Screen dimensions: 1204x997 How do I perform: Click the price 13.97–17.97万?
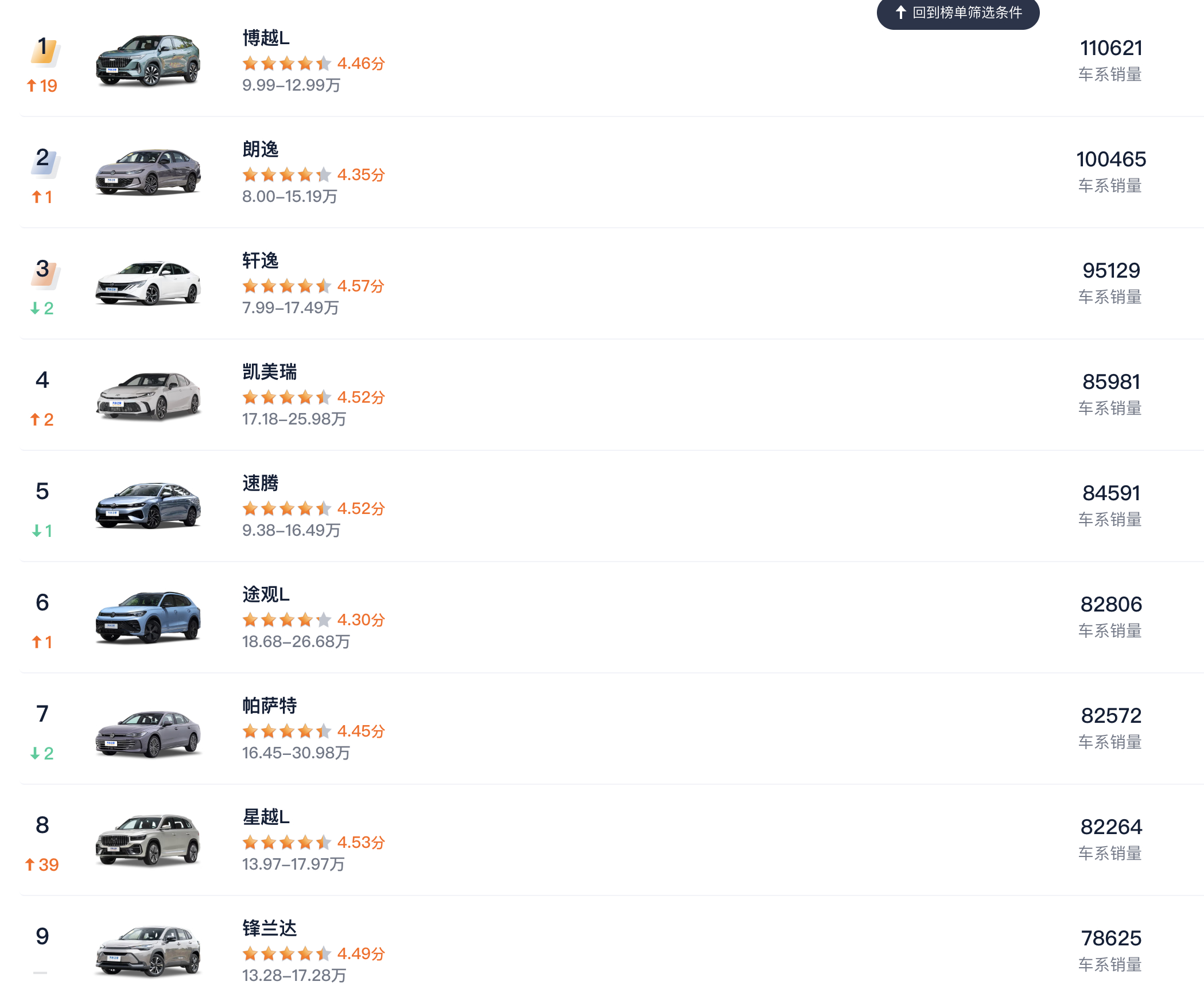tap(293, 864)
